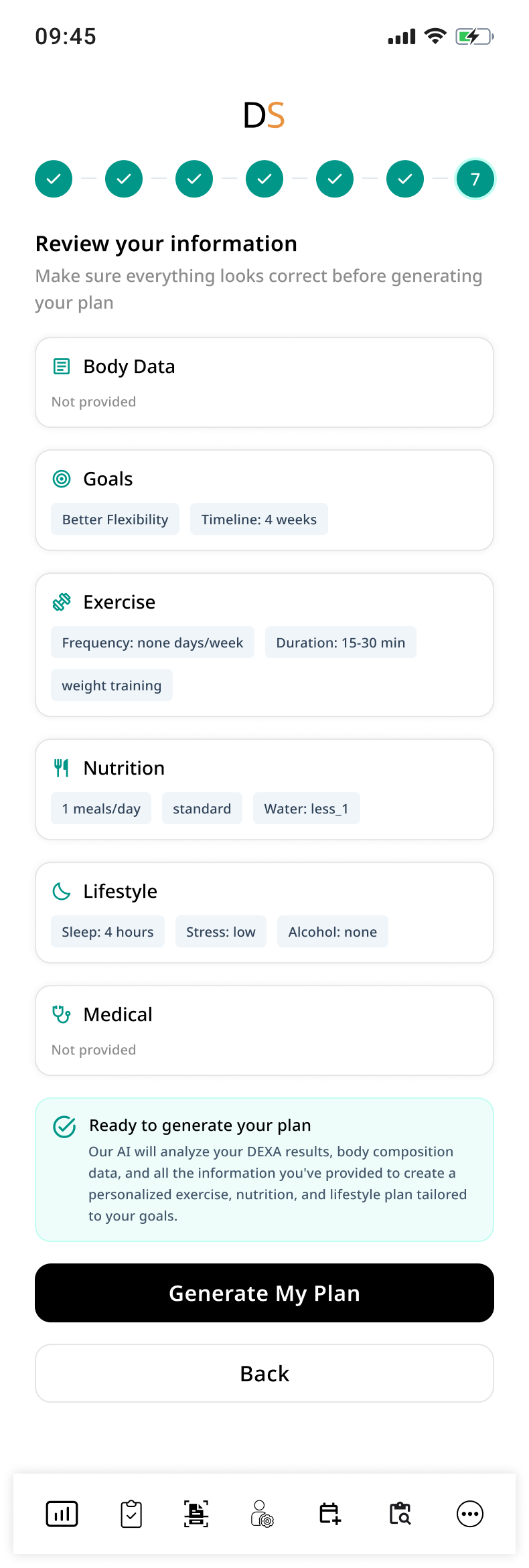Click Generate My Plan button
The height and width of the screenshot is (1568, 529).
click(x=264, y=1293)
